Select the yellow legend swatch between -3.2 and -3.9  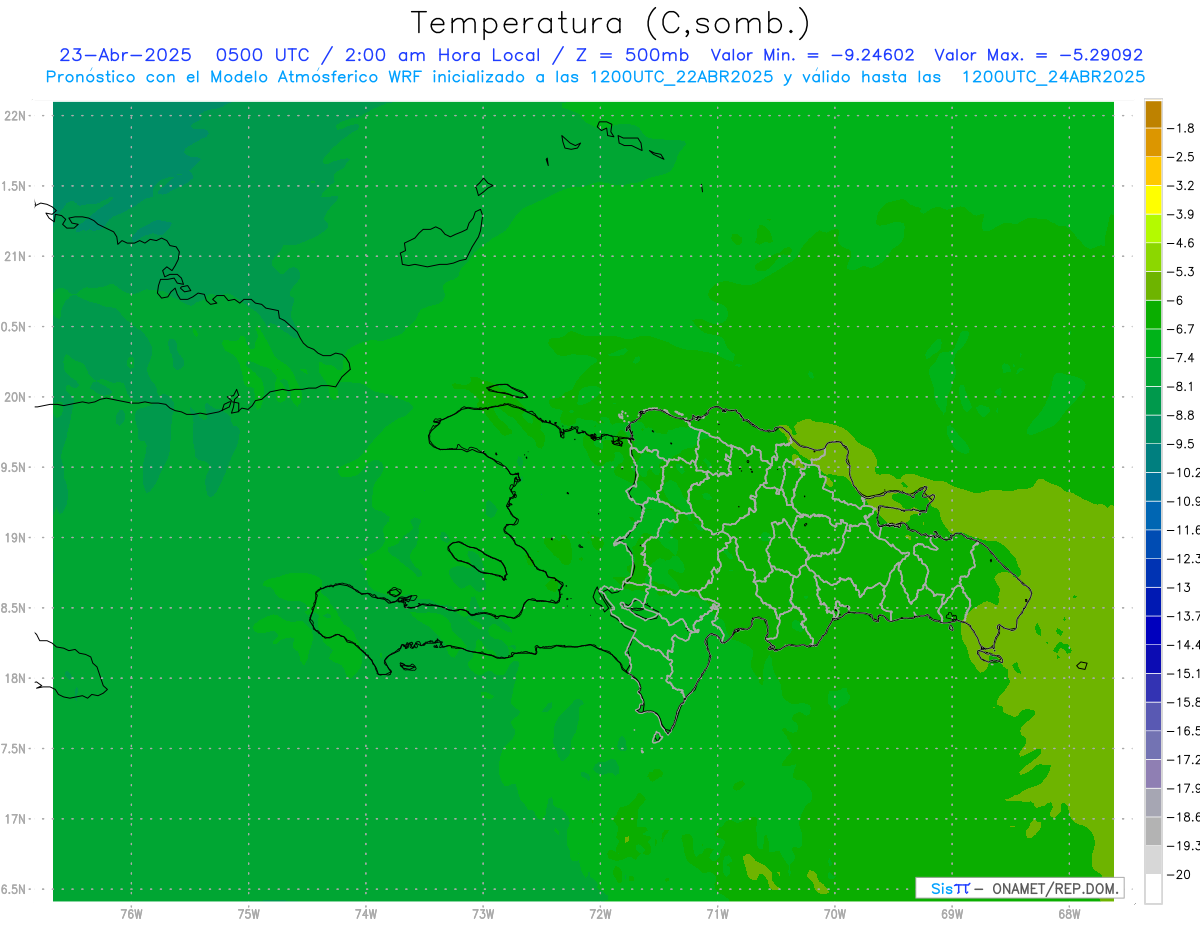coord(1153,200)
